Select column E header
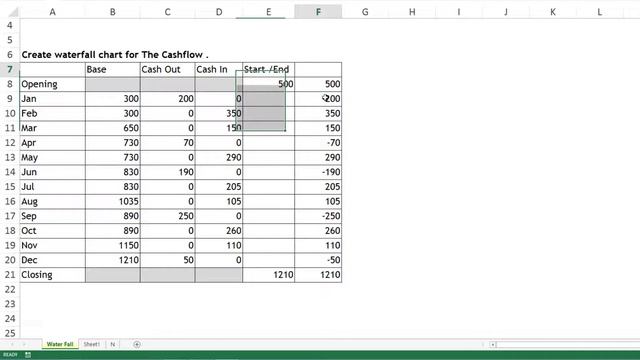 269,12
